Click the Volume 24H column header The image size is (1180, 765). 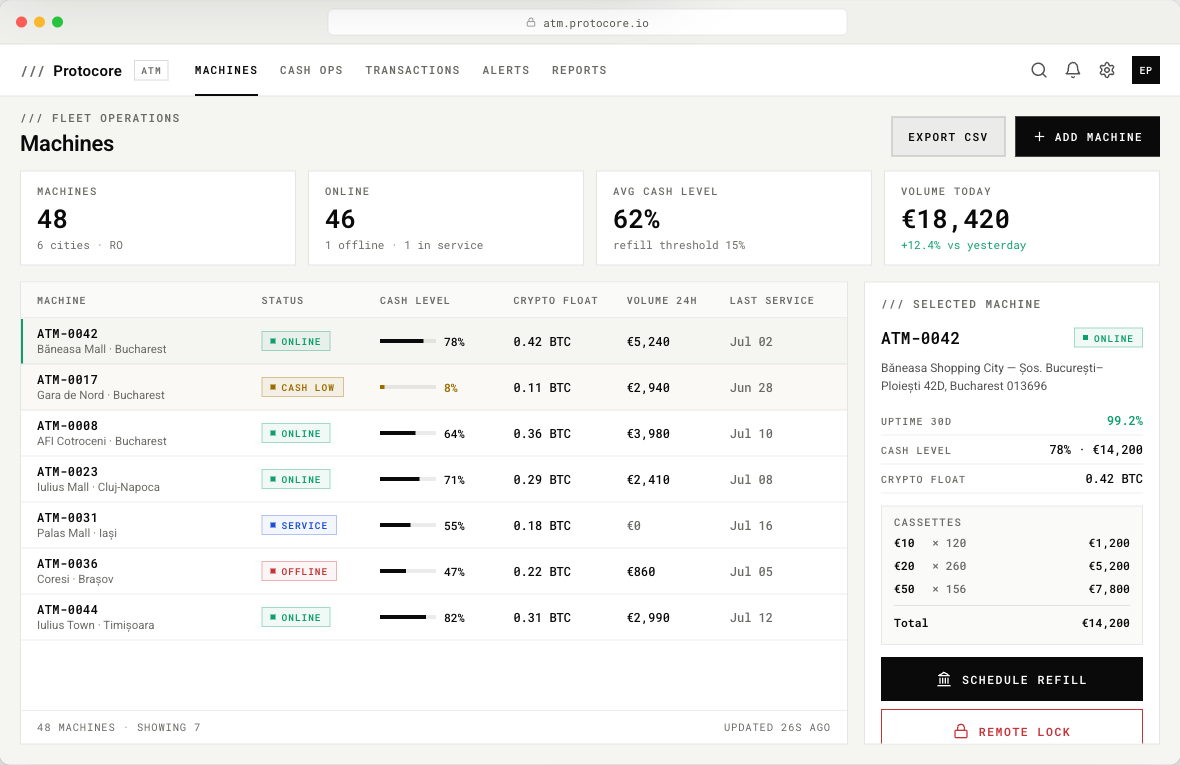(661, 300)
